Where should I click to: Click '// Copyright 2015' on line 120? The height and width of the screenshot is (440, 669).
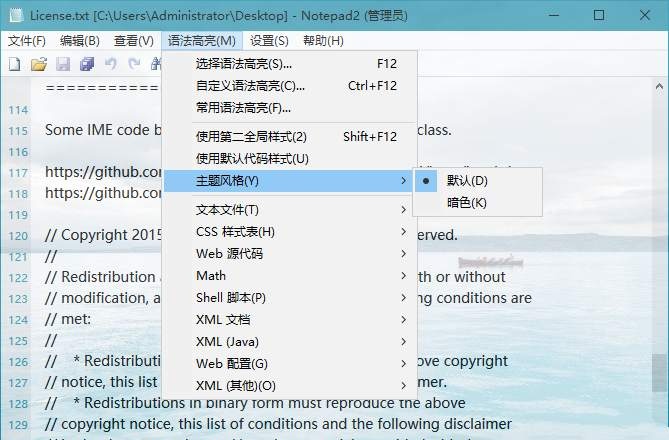(x=103, y=235)
